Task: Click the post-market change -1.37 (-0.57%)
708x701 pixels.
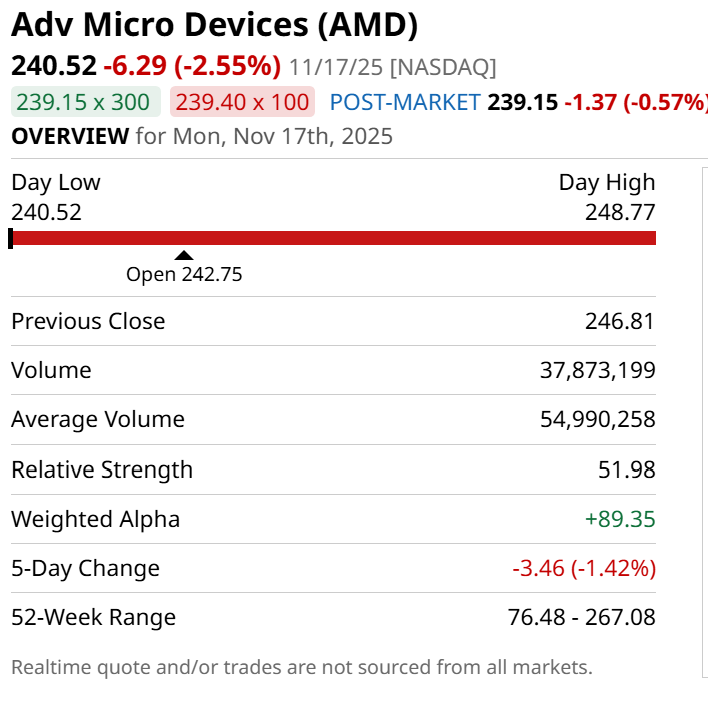Action: coord(636,102)
